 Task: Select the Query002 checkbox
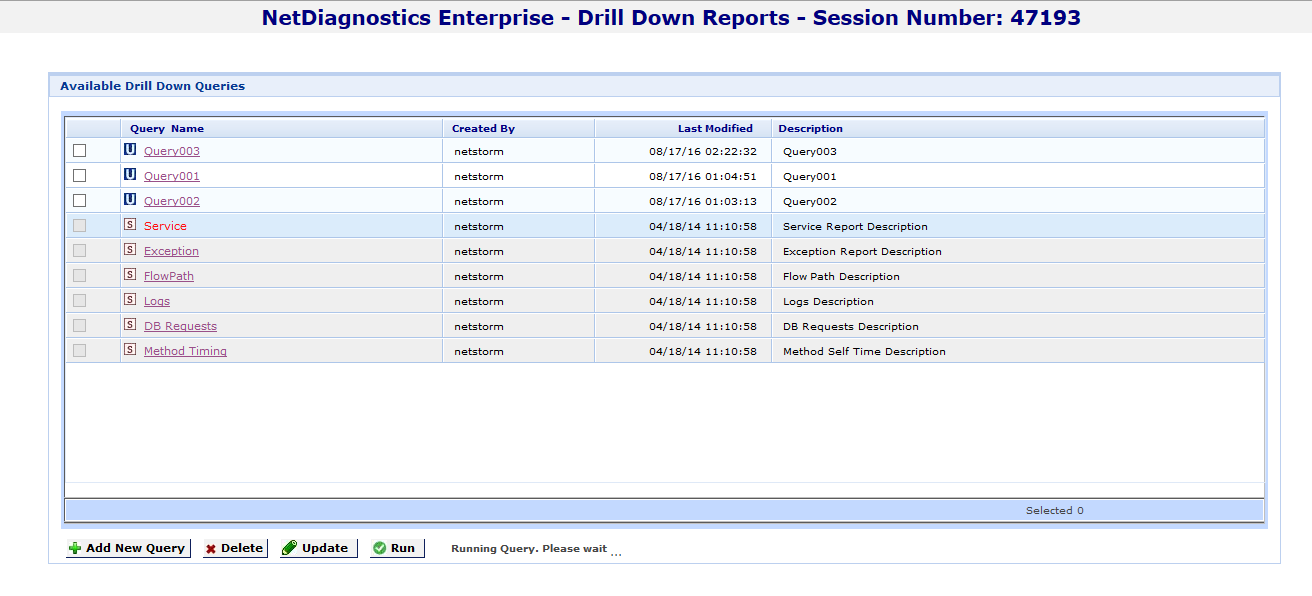(80, 201)
